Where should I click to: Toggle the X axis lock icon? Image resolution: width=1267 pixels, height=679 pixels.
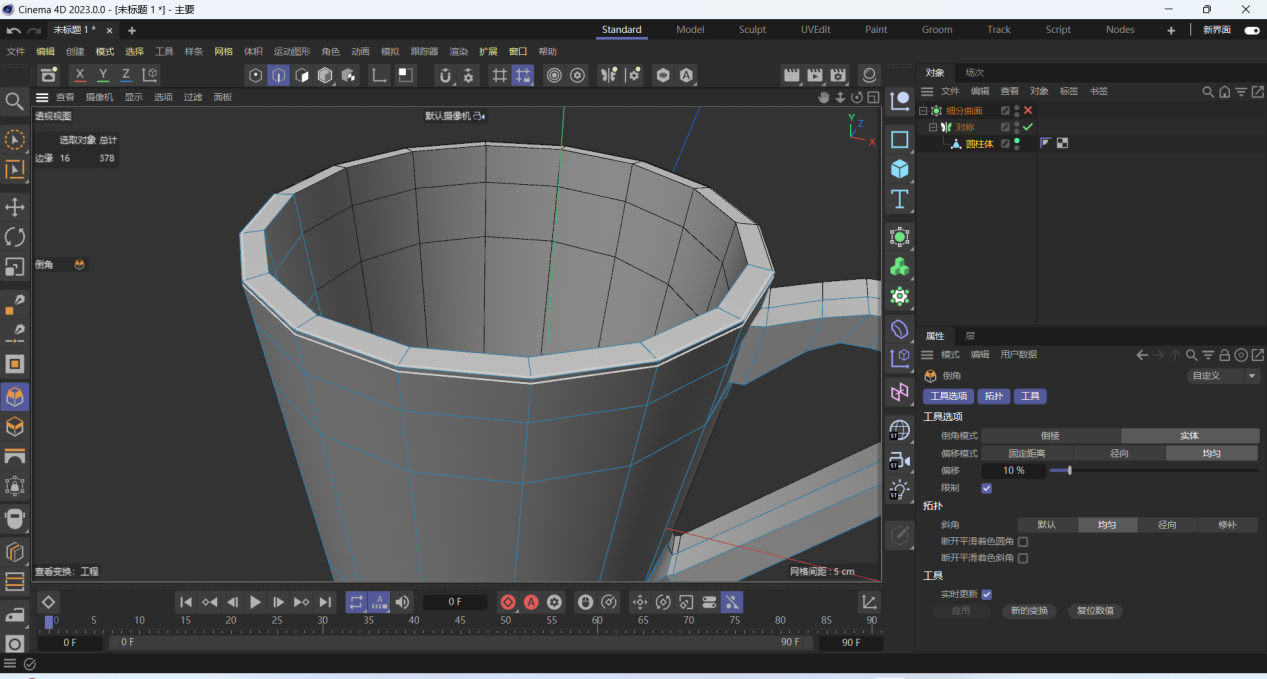click(80, 75)
